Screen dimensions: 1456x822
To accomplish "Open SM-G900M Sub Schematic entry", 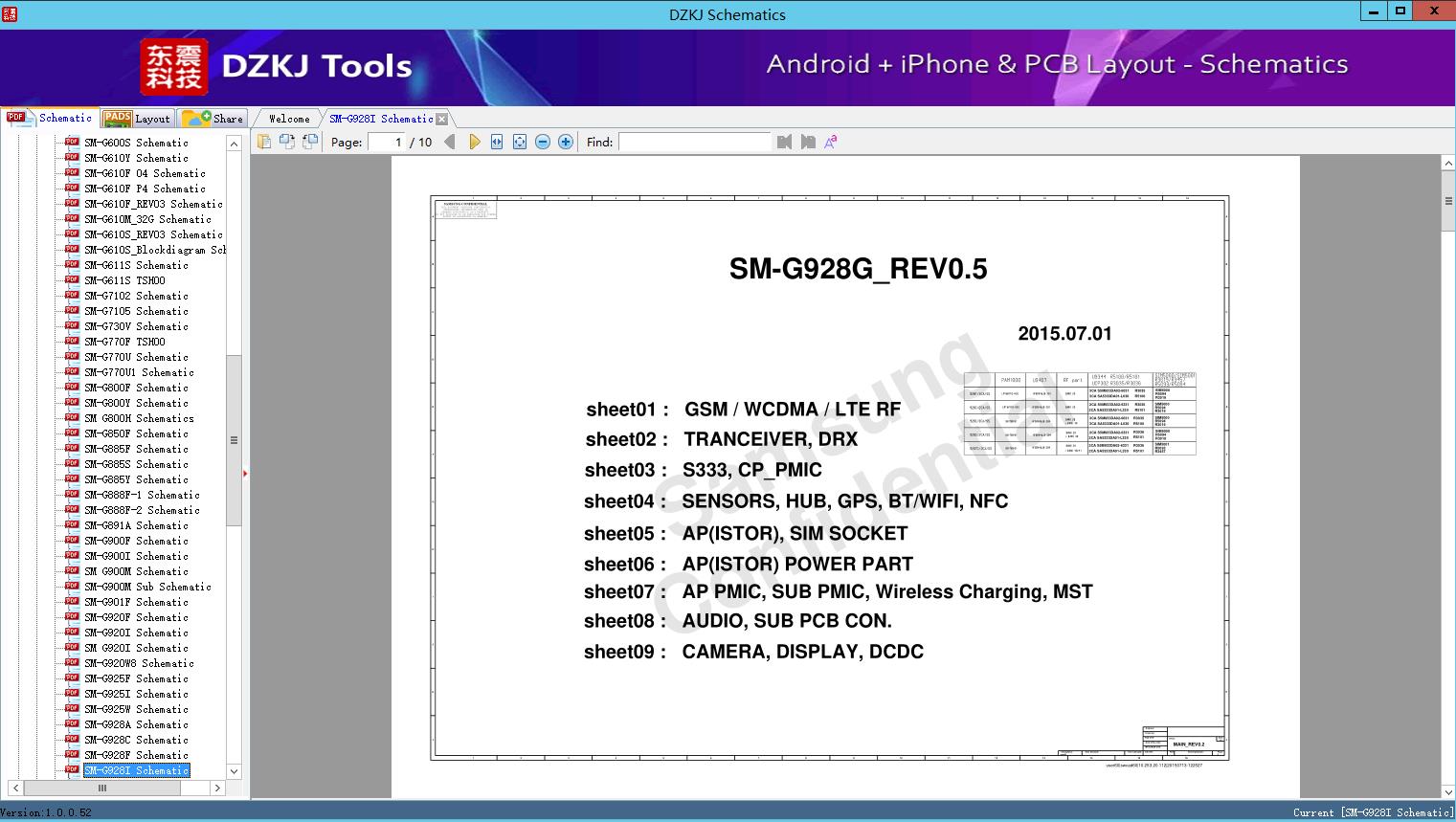I will pos(147,587).
